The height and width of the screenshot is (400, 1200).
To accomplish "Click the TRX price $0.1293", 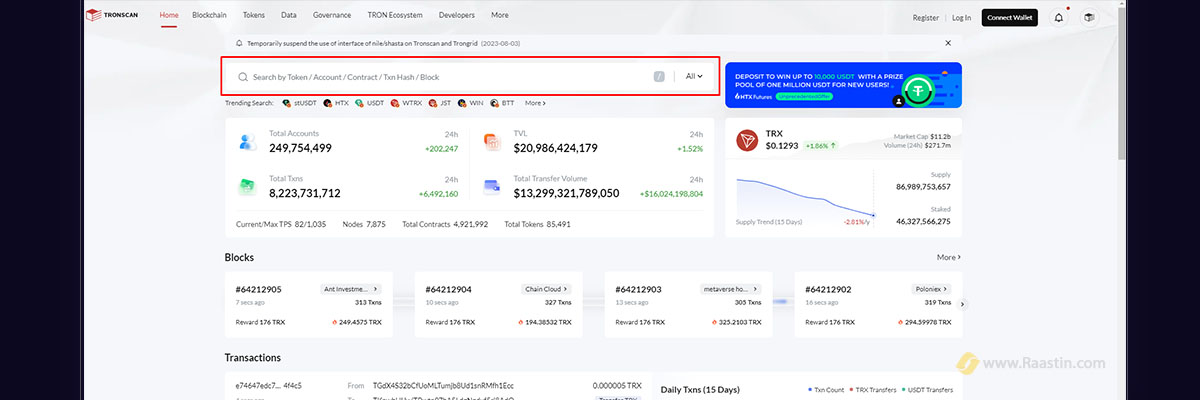I will click(782, 146).
